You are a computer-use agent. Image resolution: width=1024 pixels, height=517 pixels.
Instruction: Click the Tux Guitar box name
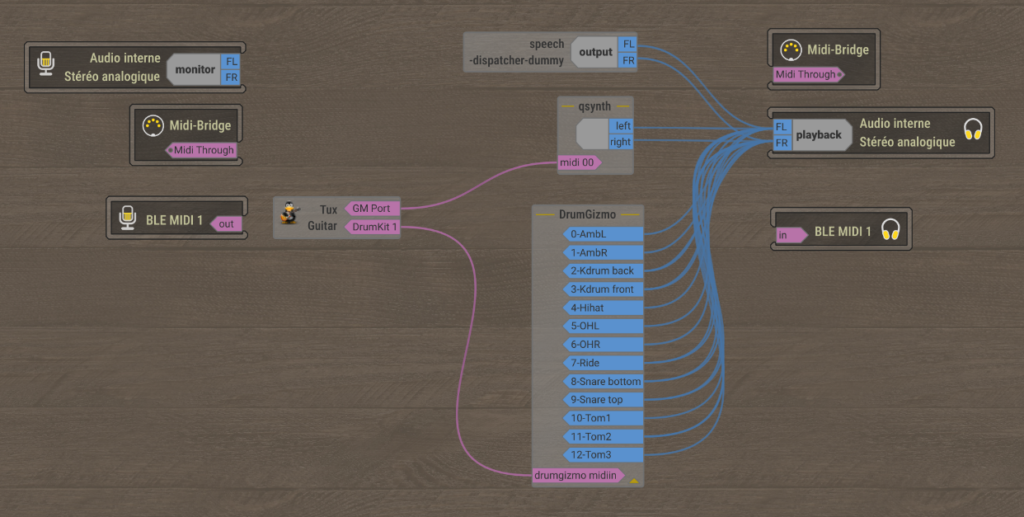[x=322, y=217]
